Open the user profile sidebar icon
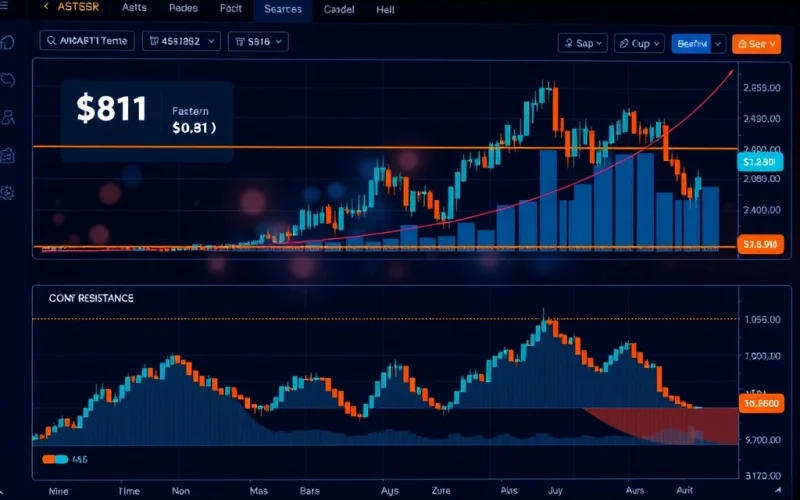 pos(9,118)
